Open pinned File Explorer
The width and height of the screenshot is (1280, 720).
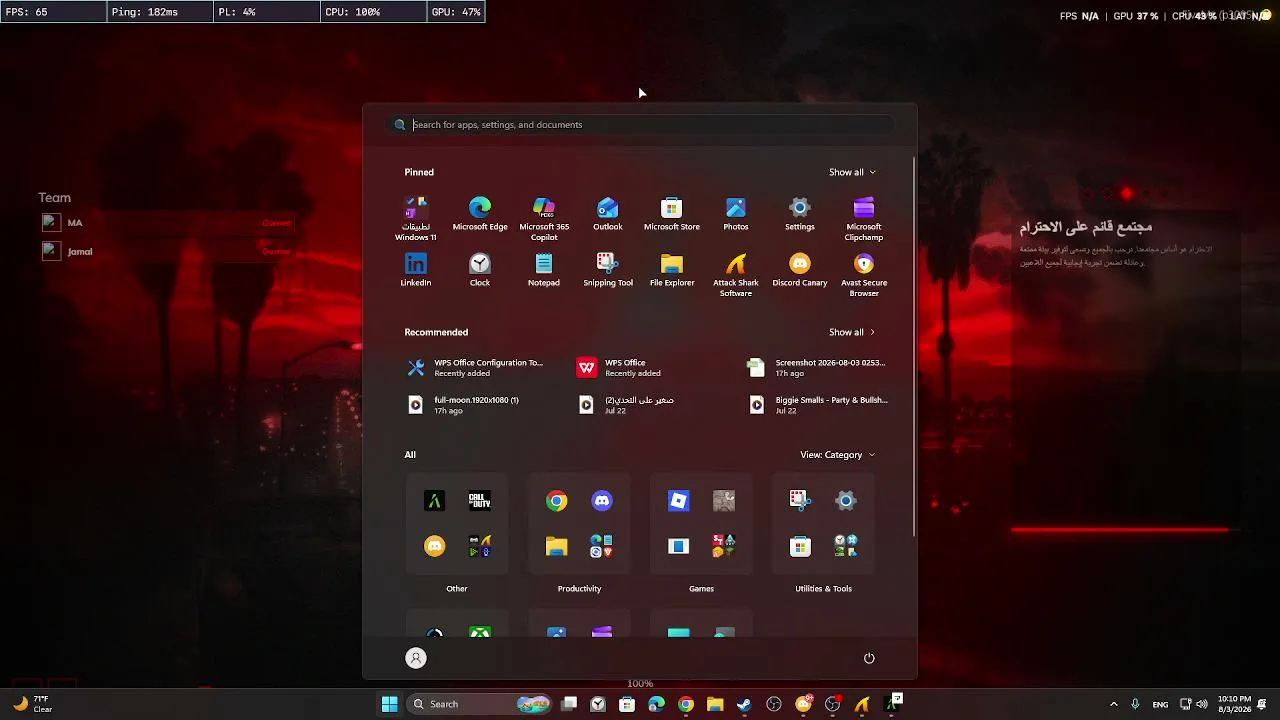point(672,270)
